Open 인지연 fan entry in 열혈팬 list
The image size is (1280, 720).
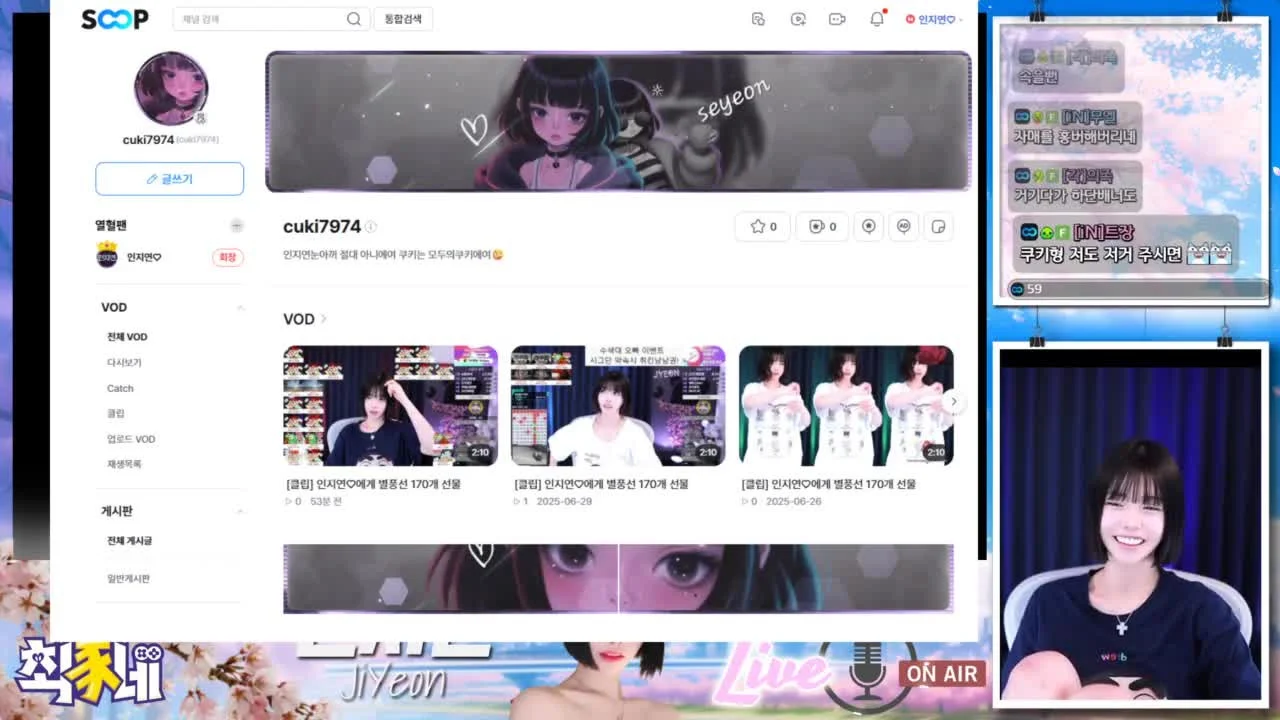tap(129, 257)
